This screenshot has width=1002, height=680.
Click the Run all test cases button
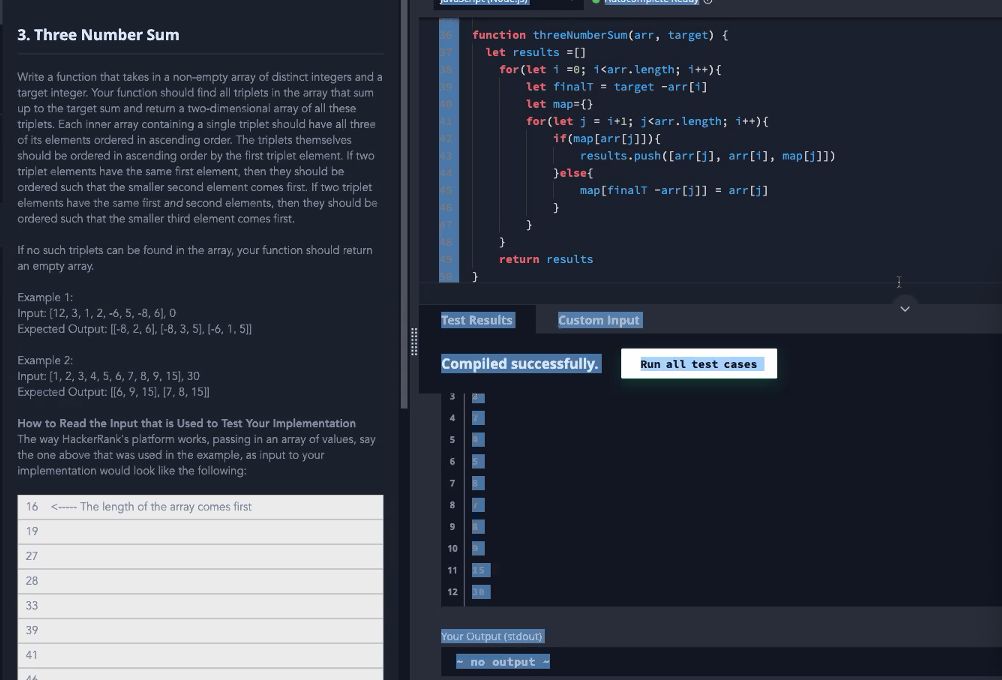698,364
